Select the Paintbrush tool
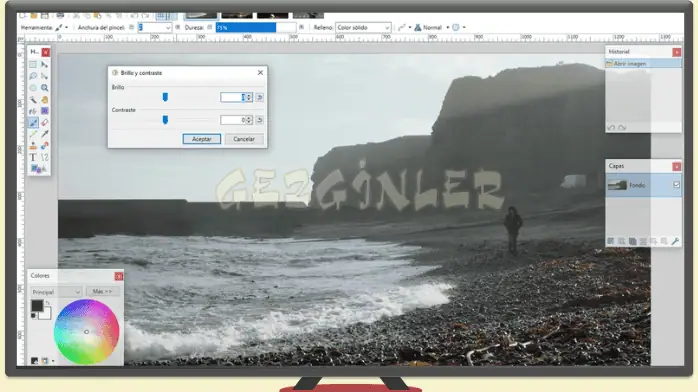 point(33,122)
